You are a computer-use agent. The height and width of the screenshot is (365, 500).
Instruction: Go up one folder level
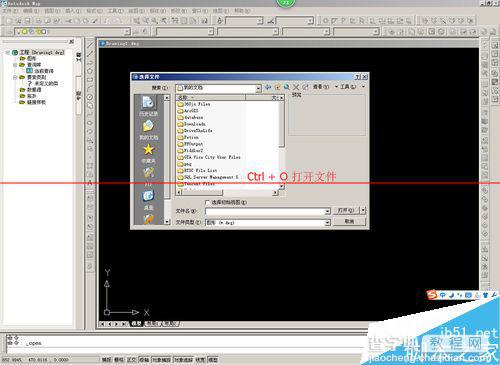[x=277, y=87]
